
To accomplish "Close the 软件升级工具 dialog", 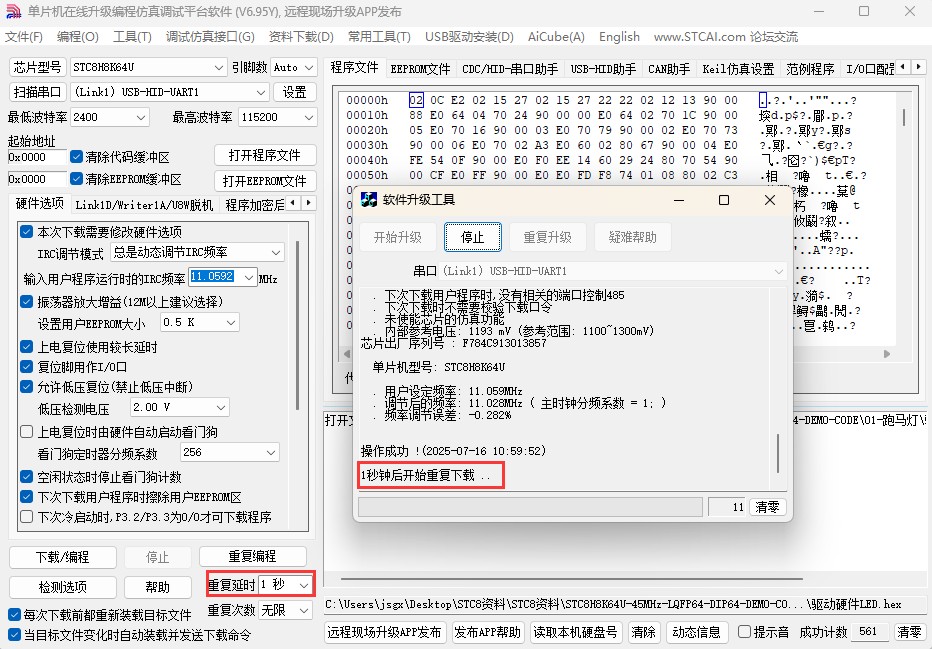I will (770, 200).
